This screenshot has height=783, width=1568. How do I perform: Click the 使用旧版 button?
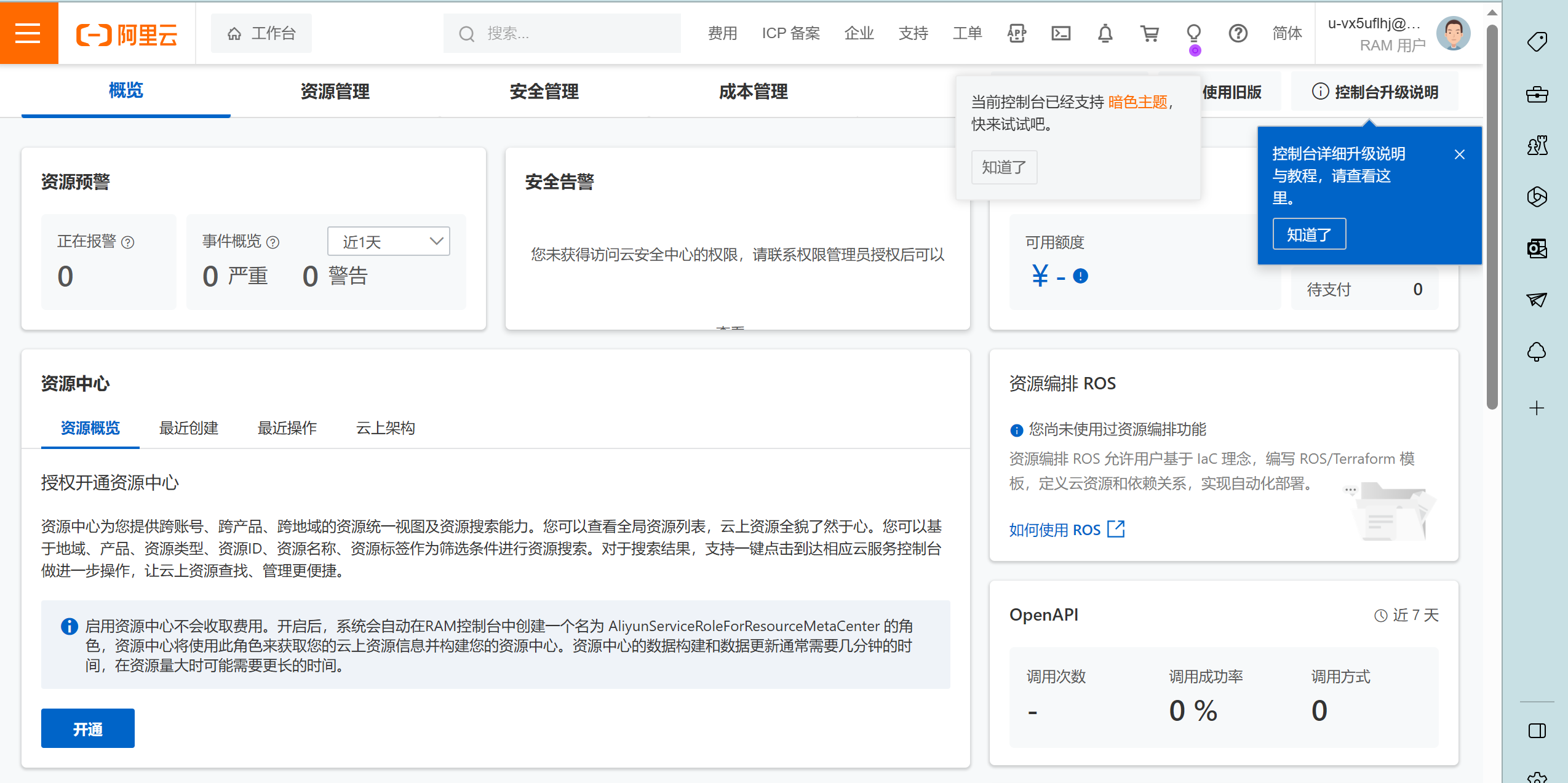(x=1232, y=92)
